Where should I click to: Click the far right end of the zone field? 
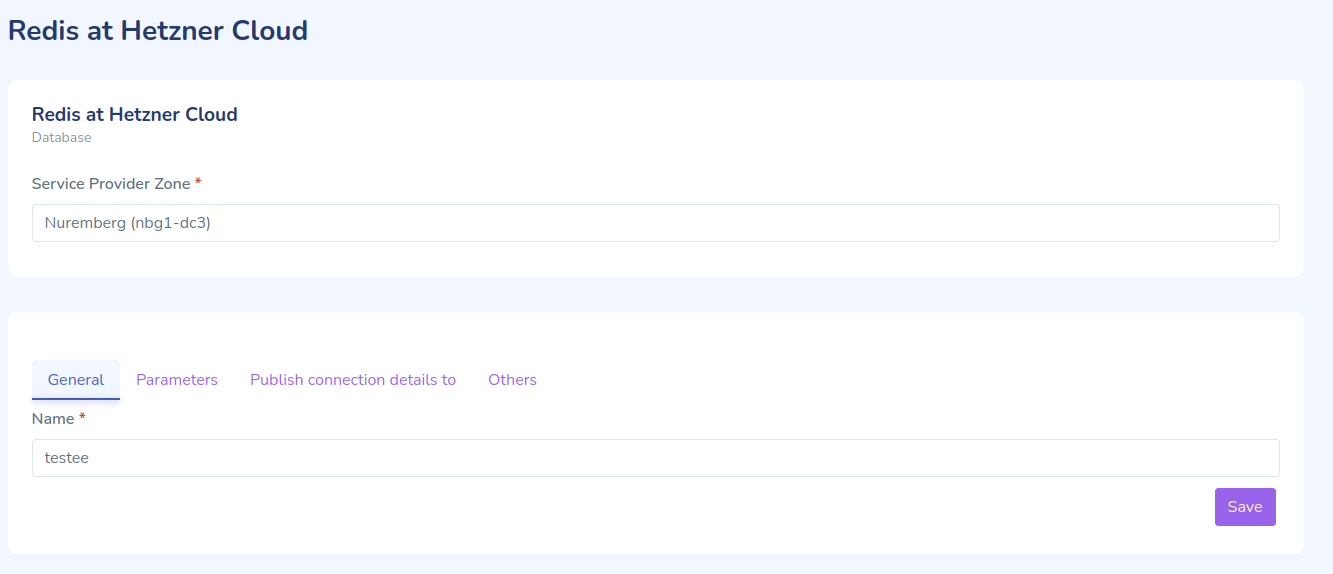(x=1265, y=223)
